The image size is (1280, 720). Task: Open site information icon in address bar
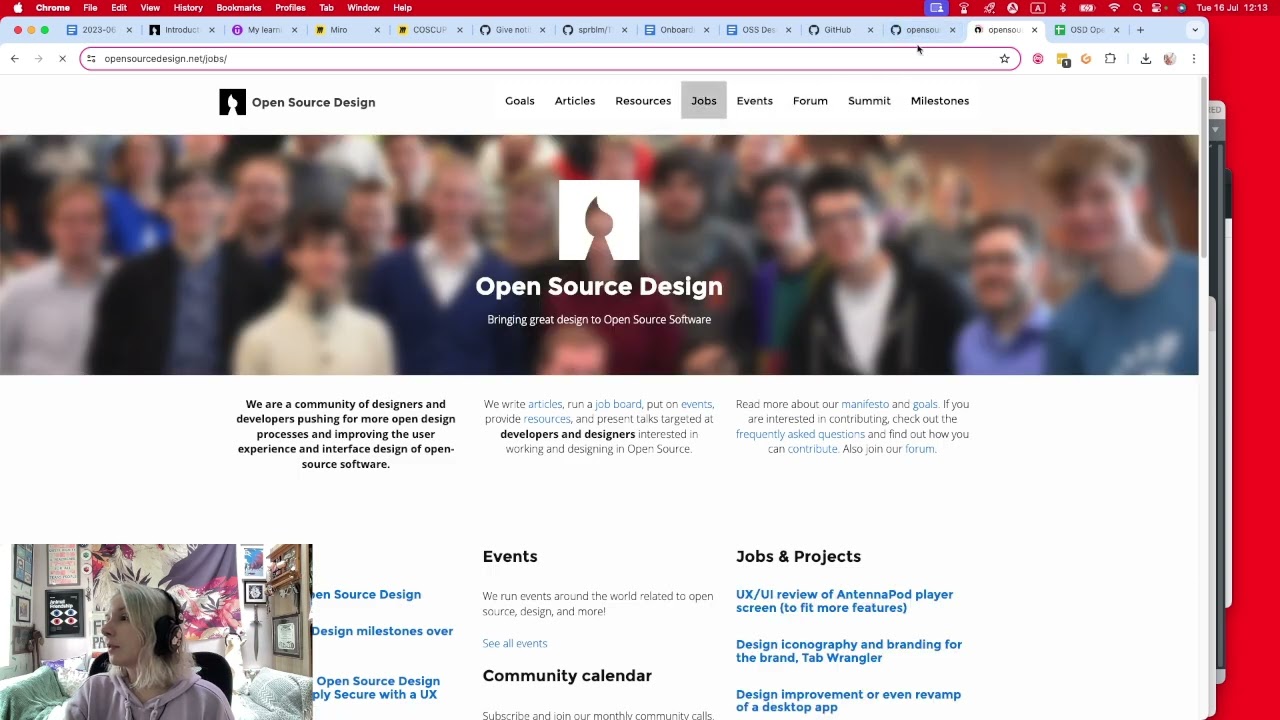[91, 59]
